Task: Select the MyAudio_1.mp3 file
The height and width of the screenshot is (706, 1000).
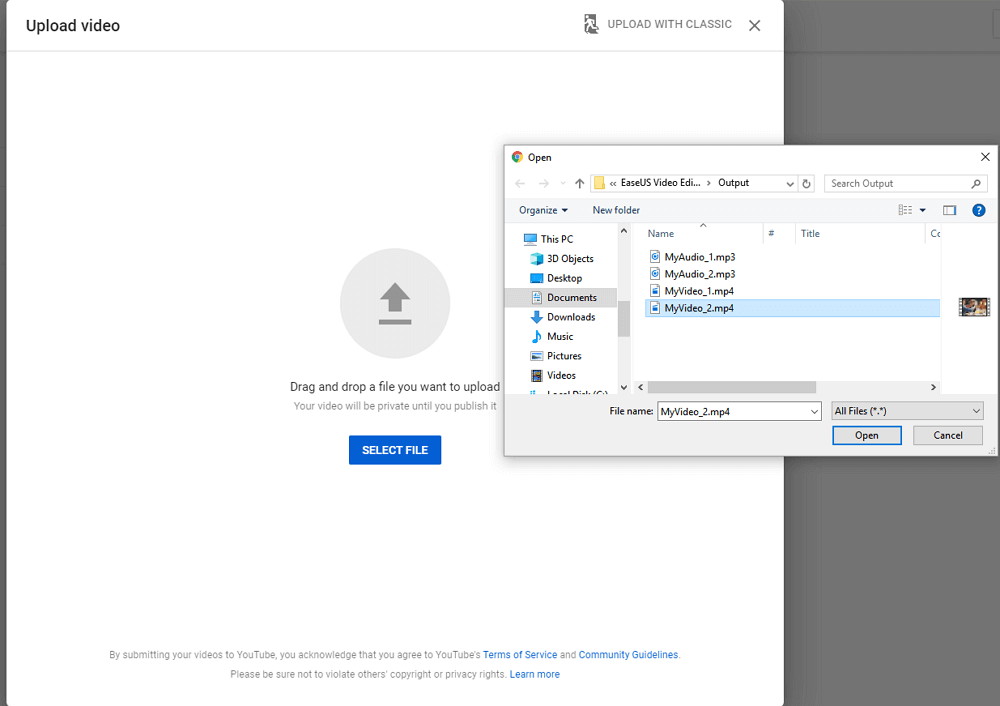Action: (x=699, y=257)
